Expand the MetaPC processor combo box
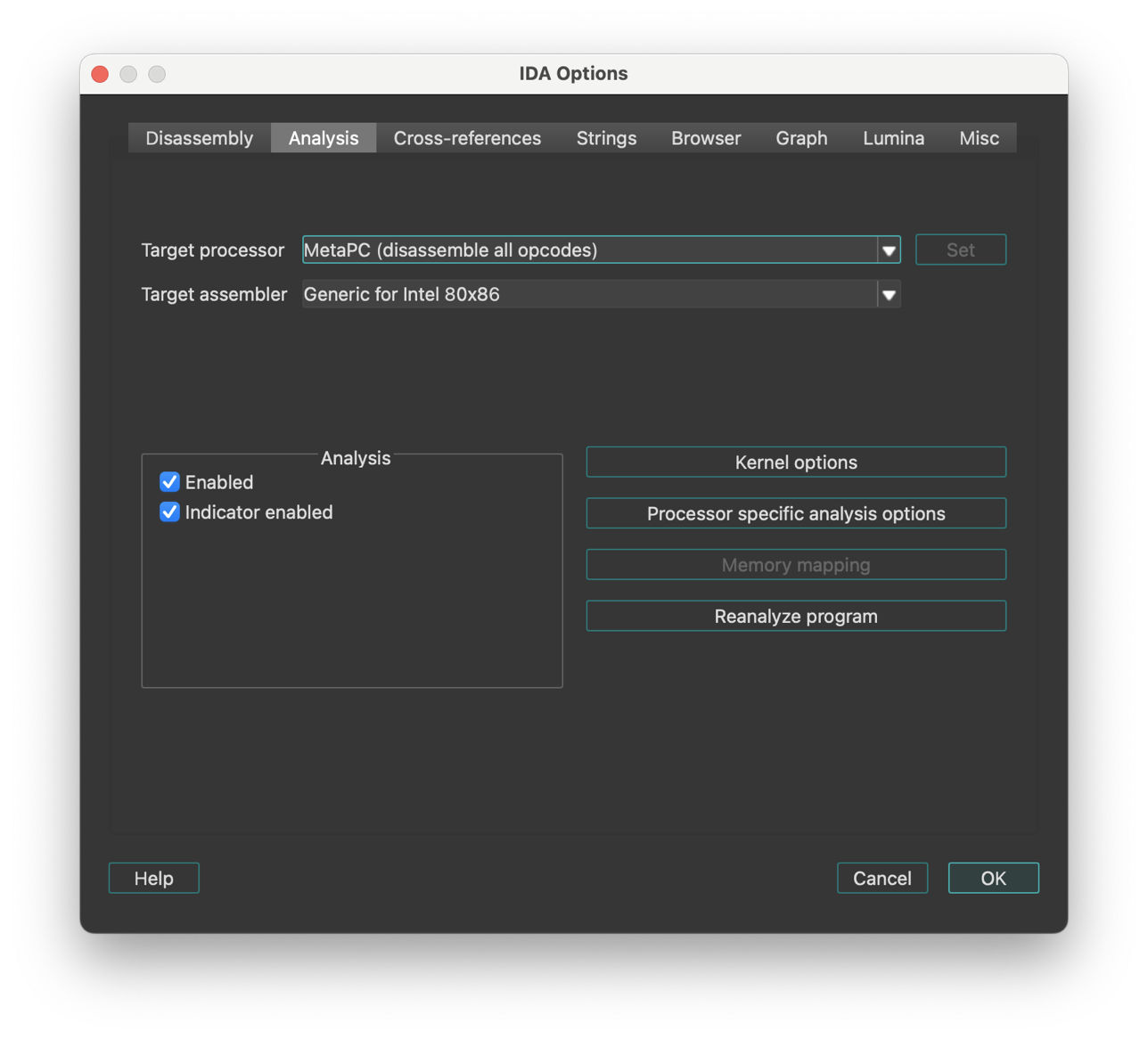The height and width of the screenshot is (1039, 1148). (x=588, y=250)
